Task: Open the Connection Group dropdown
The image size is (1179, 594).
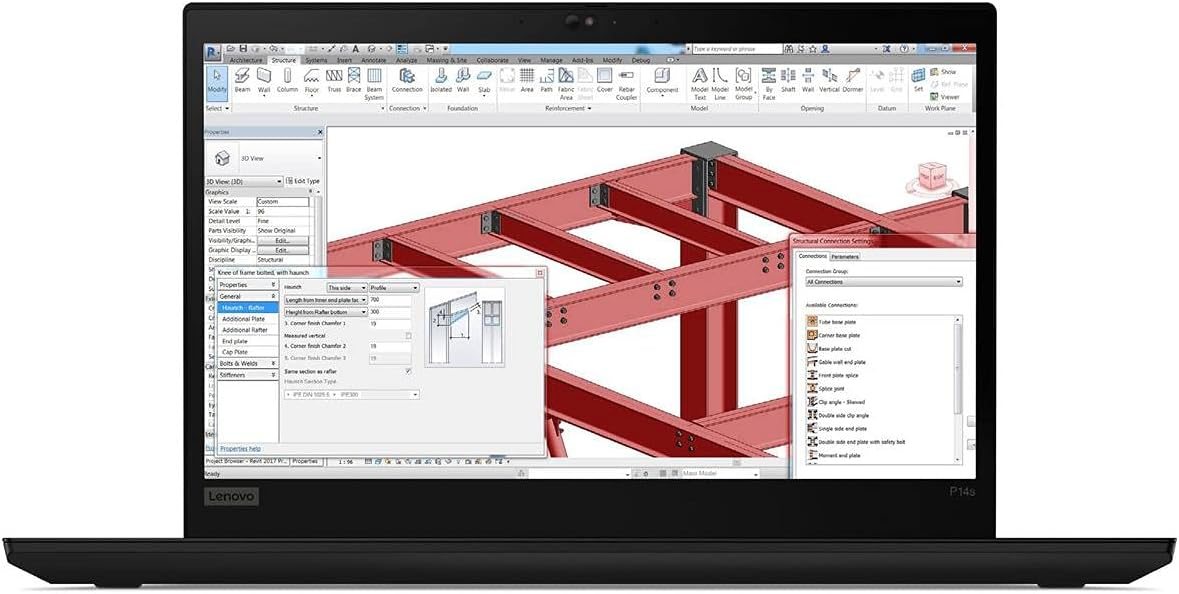Action: [883, 282]
